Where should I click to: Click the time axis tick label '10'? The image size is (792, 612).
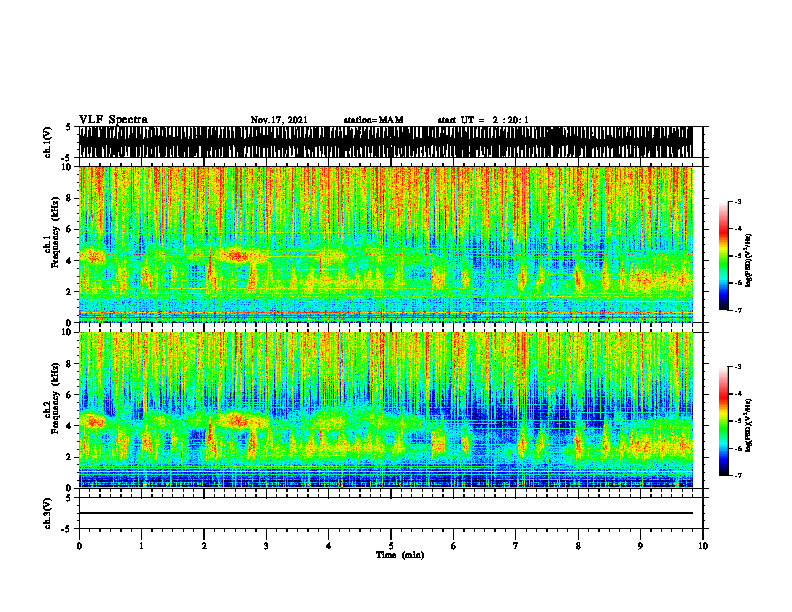703,546
